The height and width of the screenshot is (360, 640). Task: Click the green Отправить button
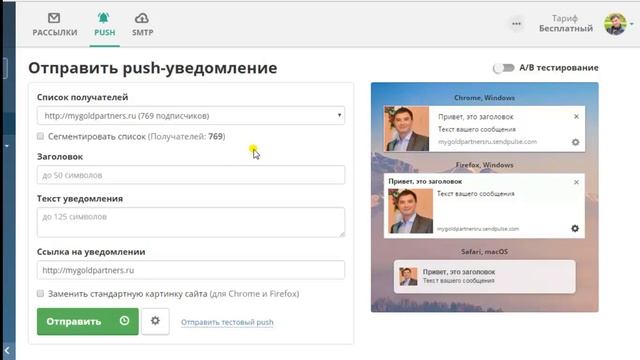click(87, 322)
